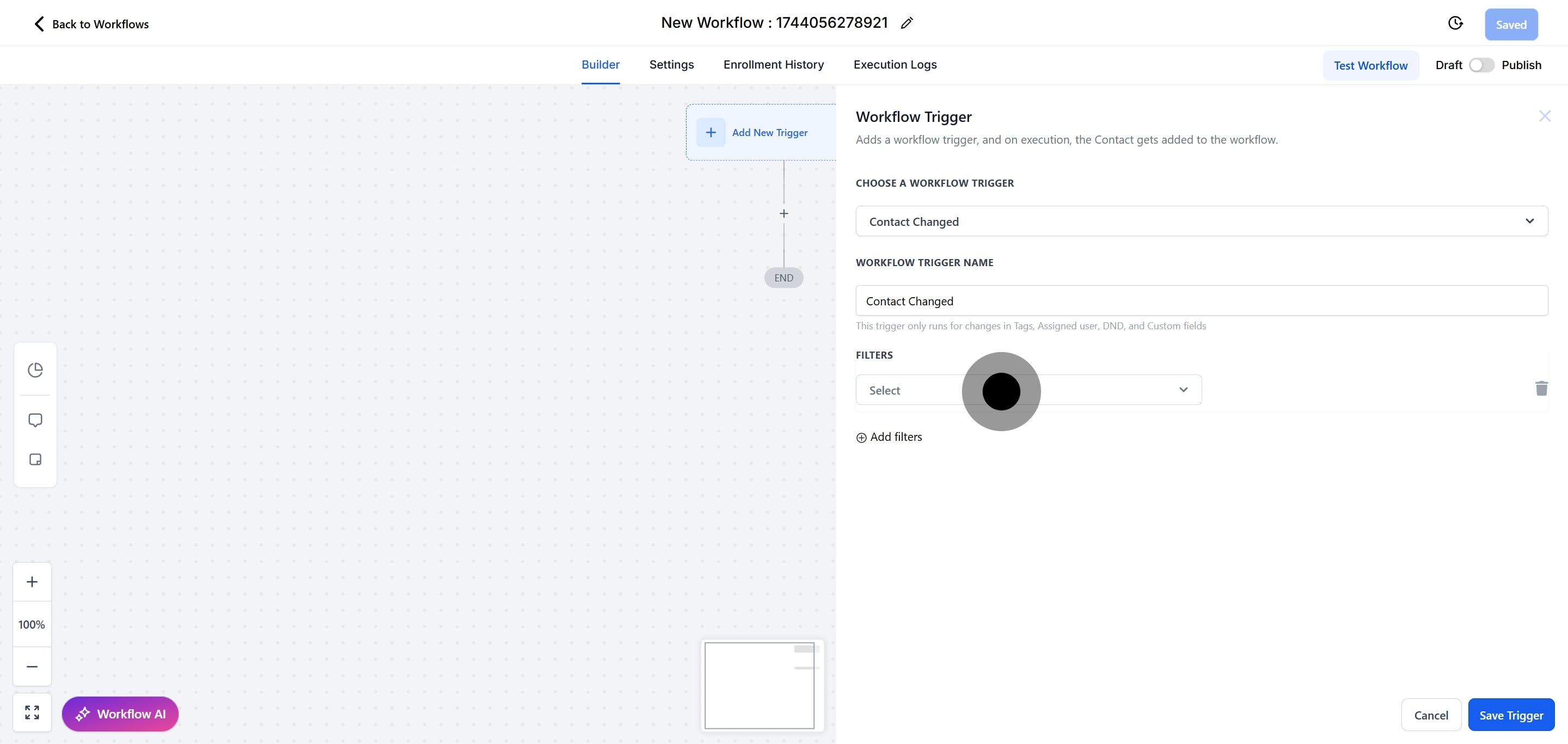The height and width of the screenshot is (744, 1568).
Task: Open comments icon in left toolbar
Action: 35,420
